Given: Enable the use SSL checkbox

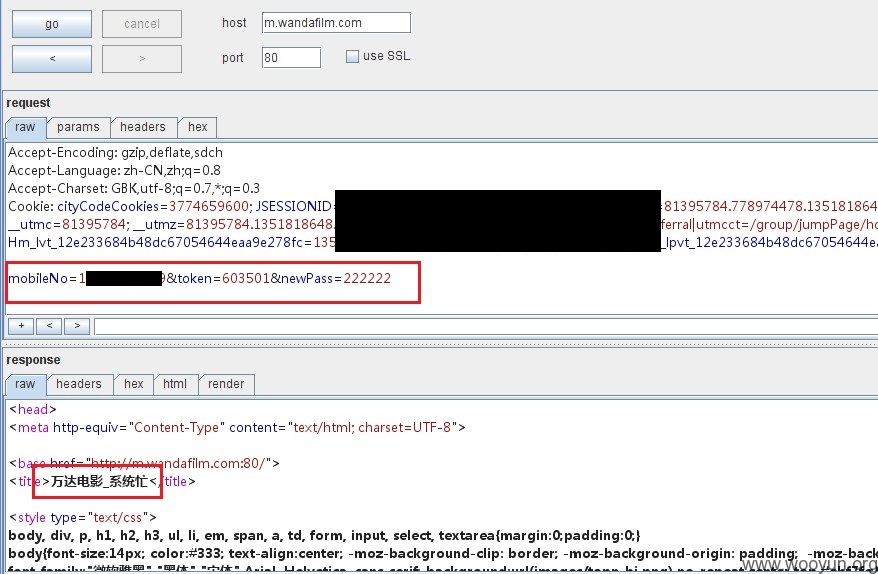Looking at the screenshot, I should click(352, 57).
